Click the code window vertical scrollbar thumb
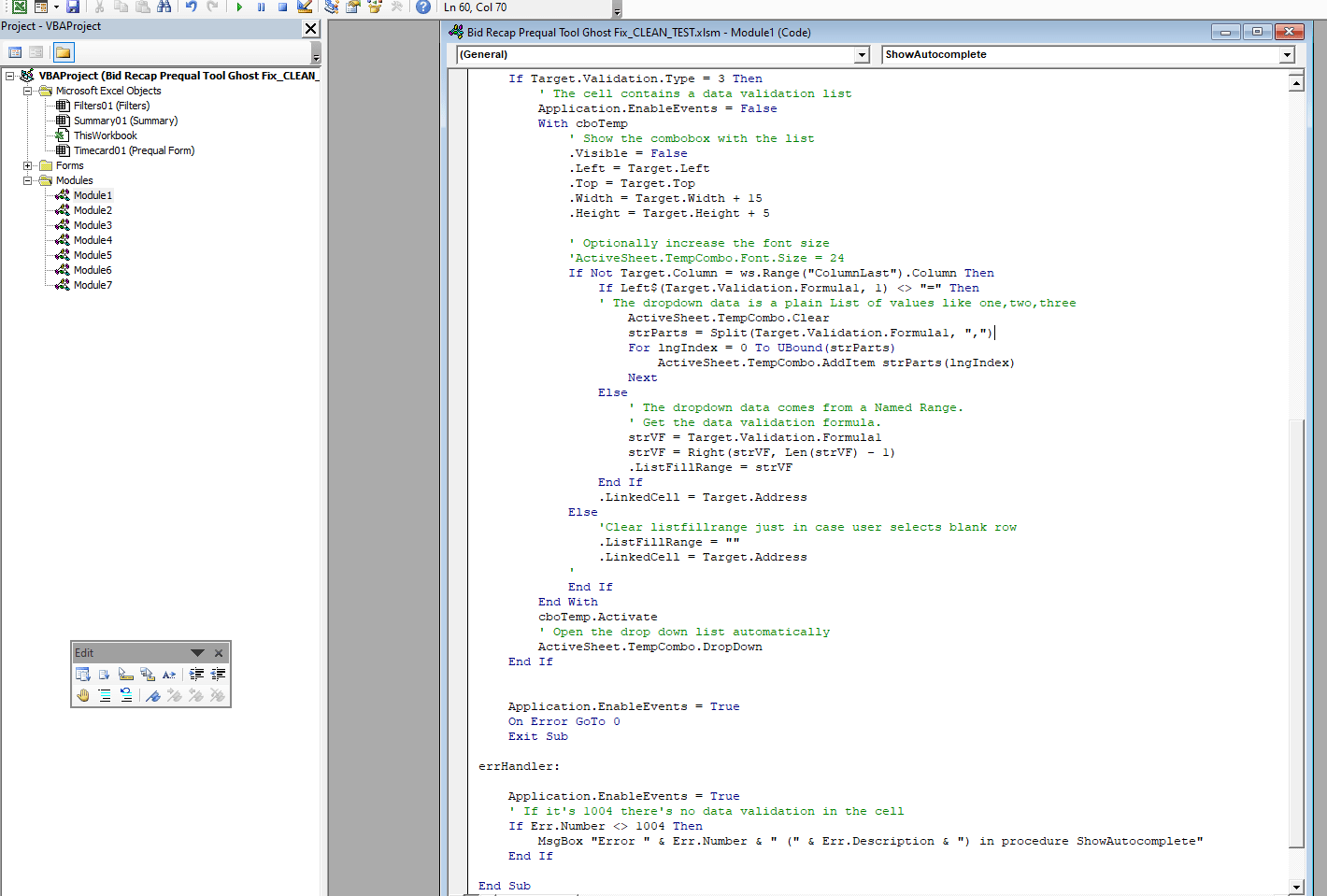The width and height of the screenshot is (1327, 896). (x=1296, y=633)
